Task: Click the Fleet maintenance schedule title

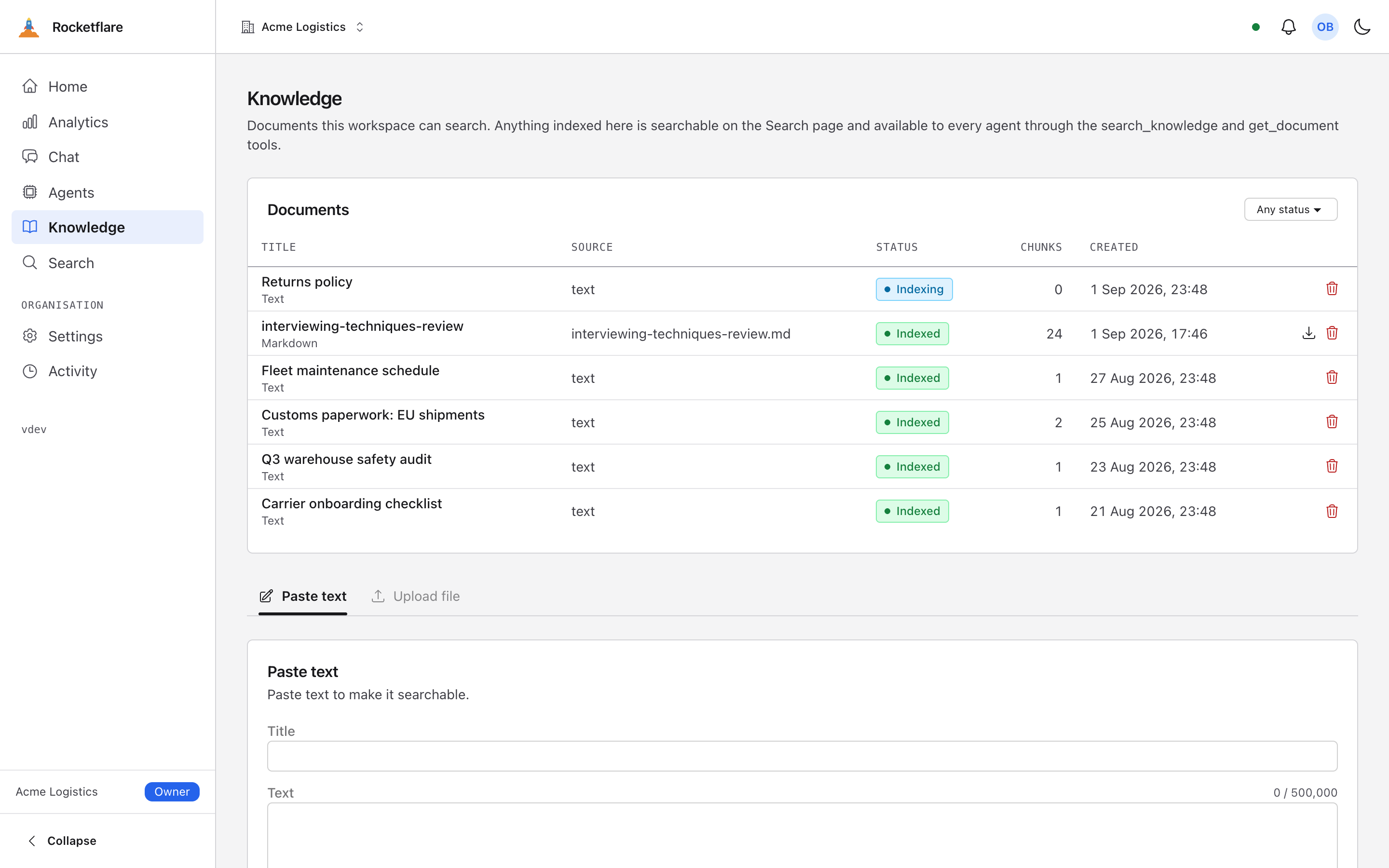Action: pyautogui.click(x=350, y=371)
